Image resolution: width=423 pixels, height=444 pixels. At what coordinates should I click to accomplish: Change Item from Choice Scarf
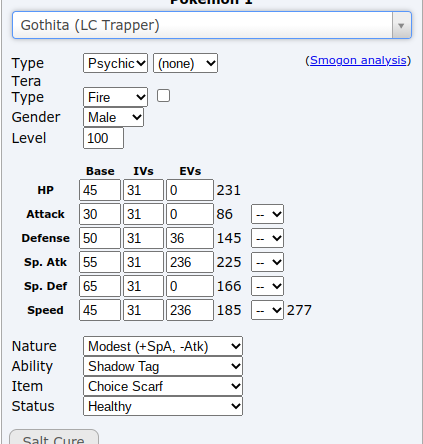(163, 386)
